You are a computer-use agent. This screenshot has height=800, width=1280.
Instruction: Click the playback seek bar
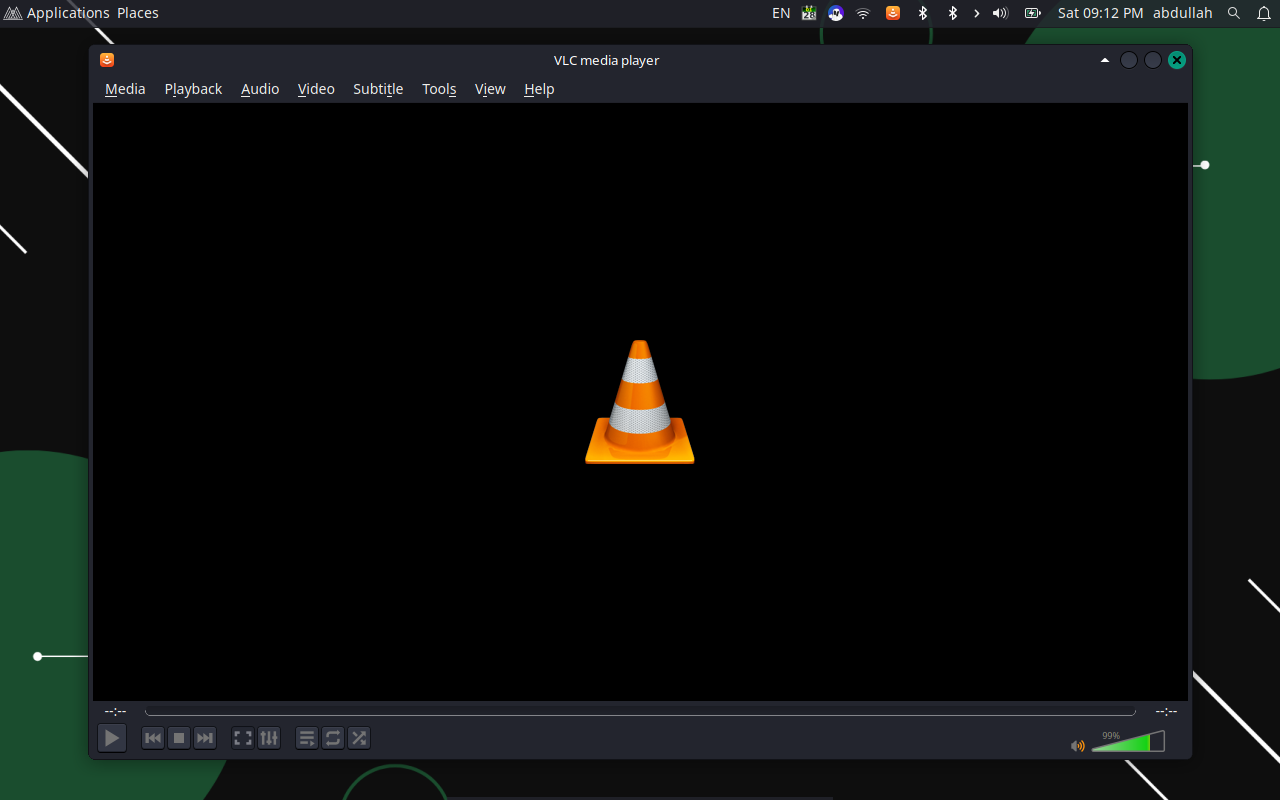click(x=640, y=712)
